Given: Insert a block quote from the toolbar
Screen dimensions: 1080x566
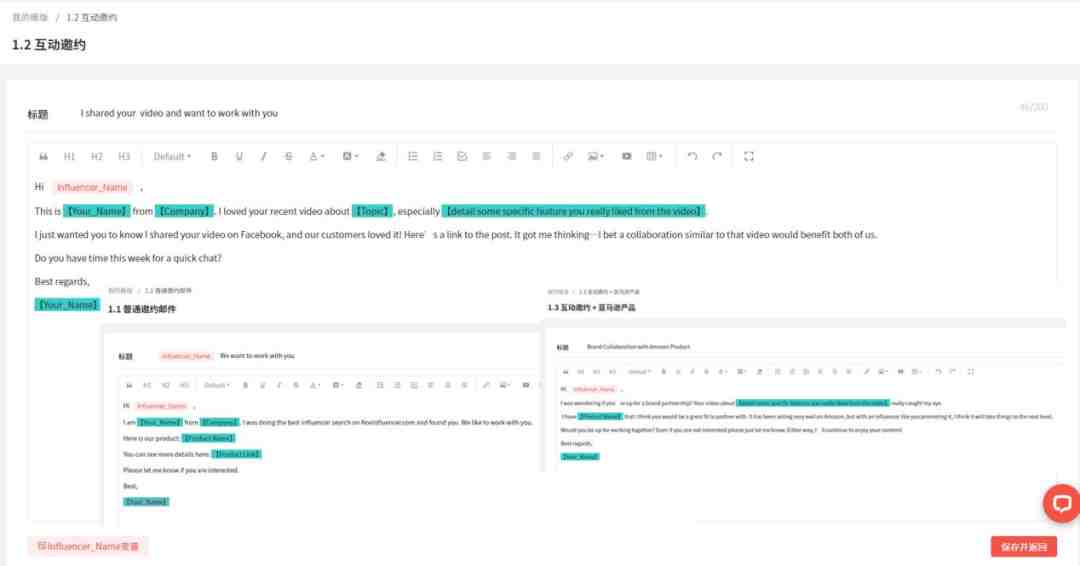Looking at the screenshot, I should pos(43,157).
